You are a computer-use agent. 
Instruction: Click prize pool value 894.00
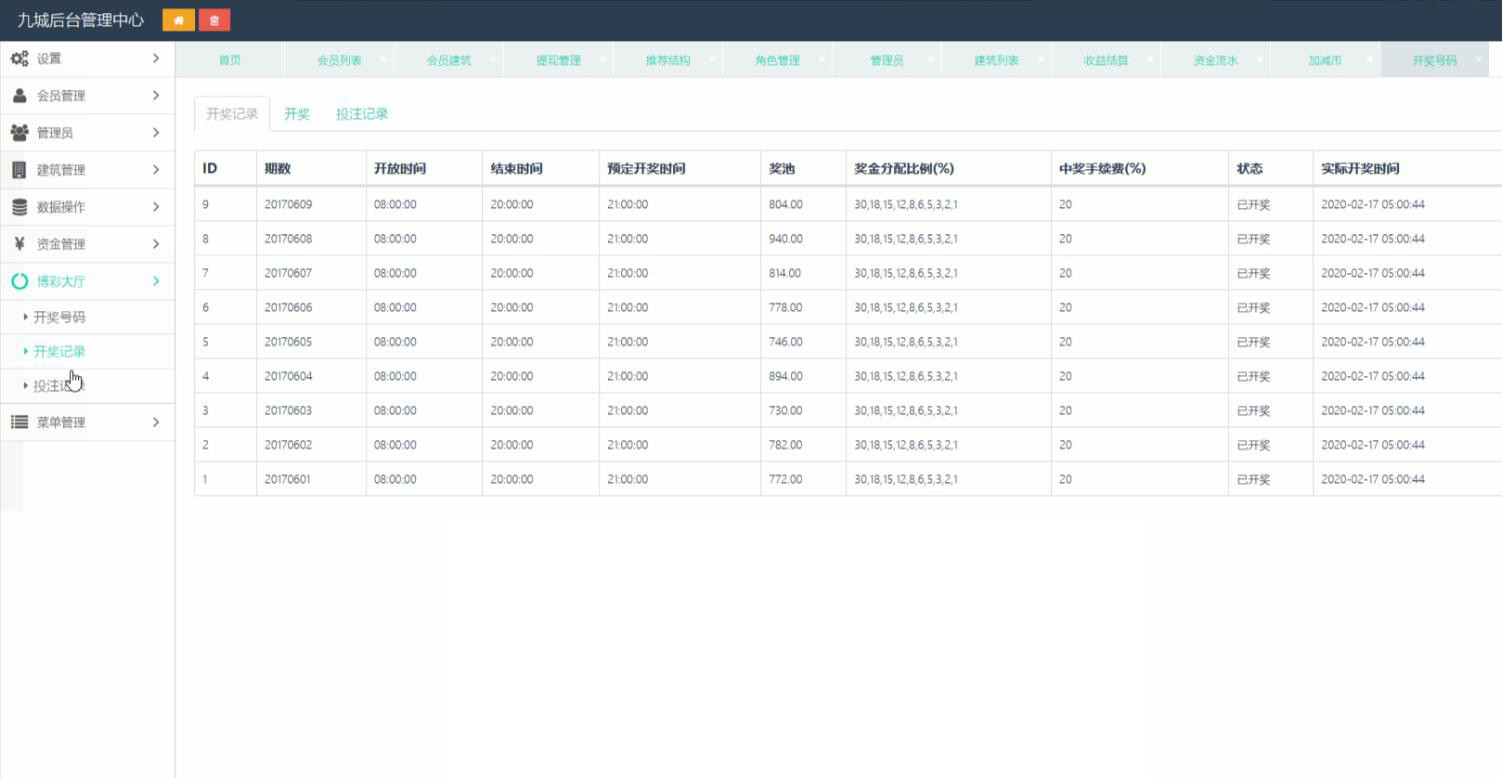(785, 376)
